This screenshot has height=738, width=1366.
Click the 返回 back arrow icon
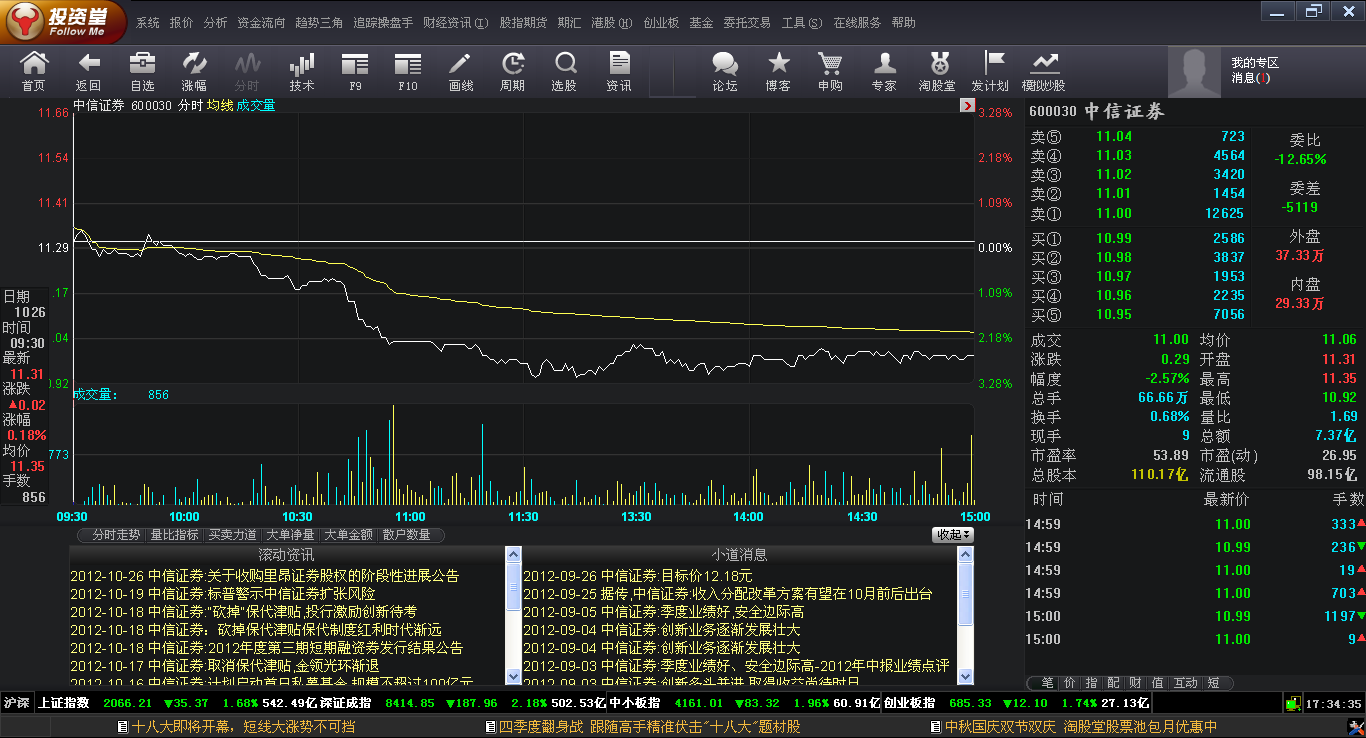[x=88, y=71]
